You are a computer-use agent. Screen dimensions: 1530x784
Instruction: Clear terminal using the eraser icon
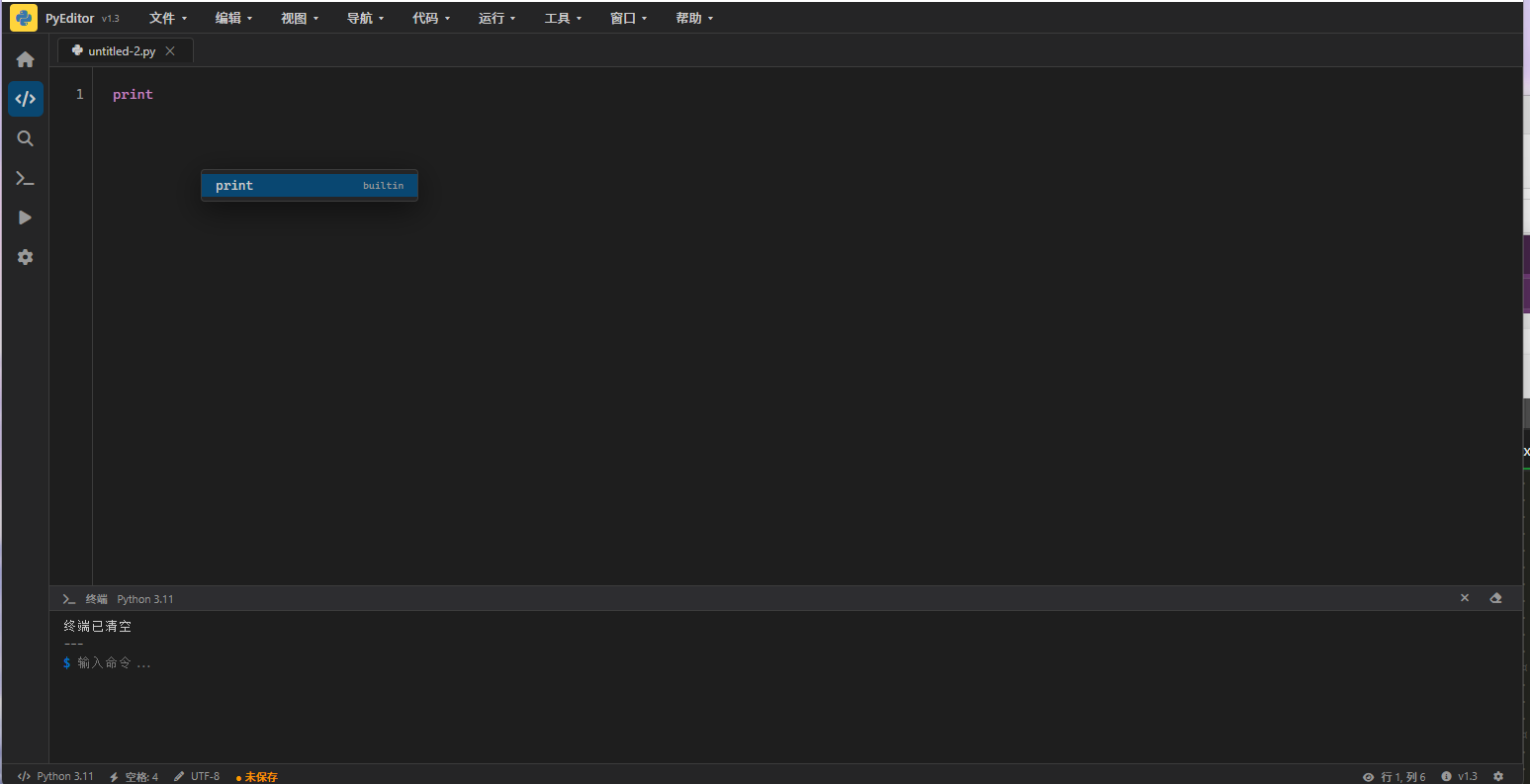pyautogui.click(x=1495, y=598)
